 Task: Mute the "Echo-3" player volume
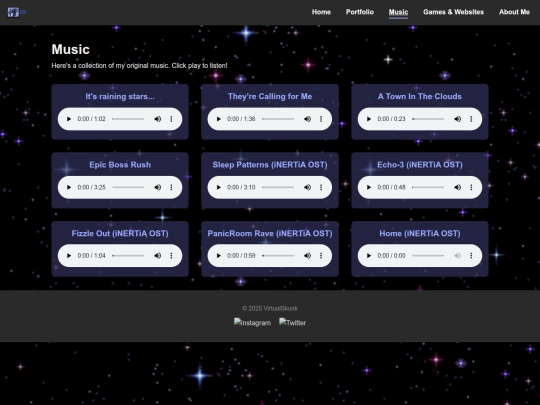click(x=458, y=187)
